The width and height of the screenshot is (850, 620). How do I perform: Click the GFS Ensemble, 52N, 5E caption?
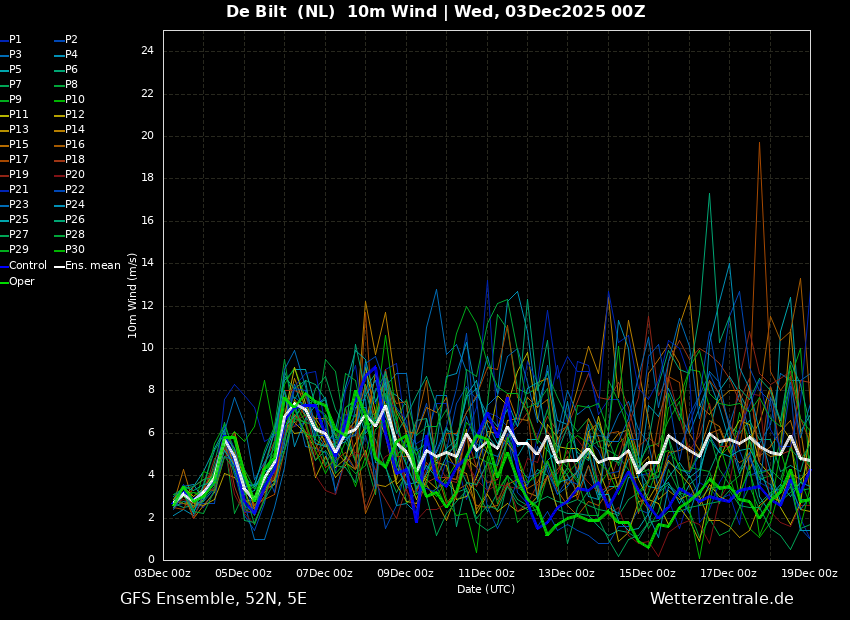coord(213,599)
